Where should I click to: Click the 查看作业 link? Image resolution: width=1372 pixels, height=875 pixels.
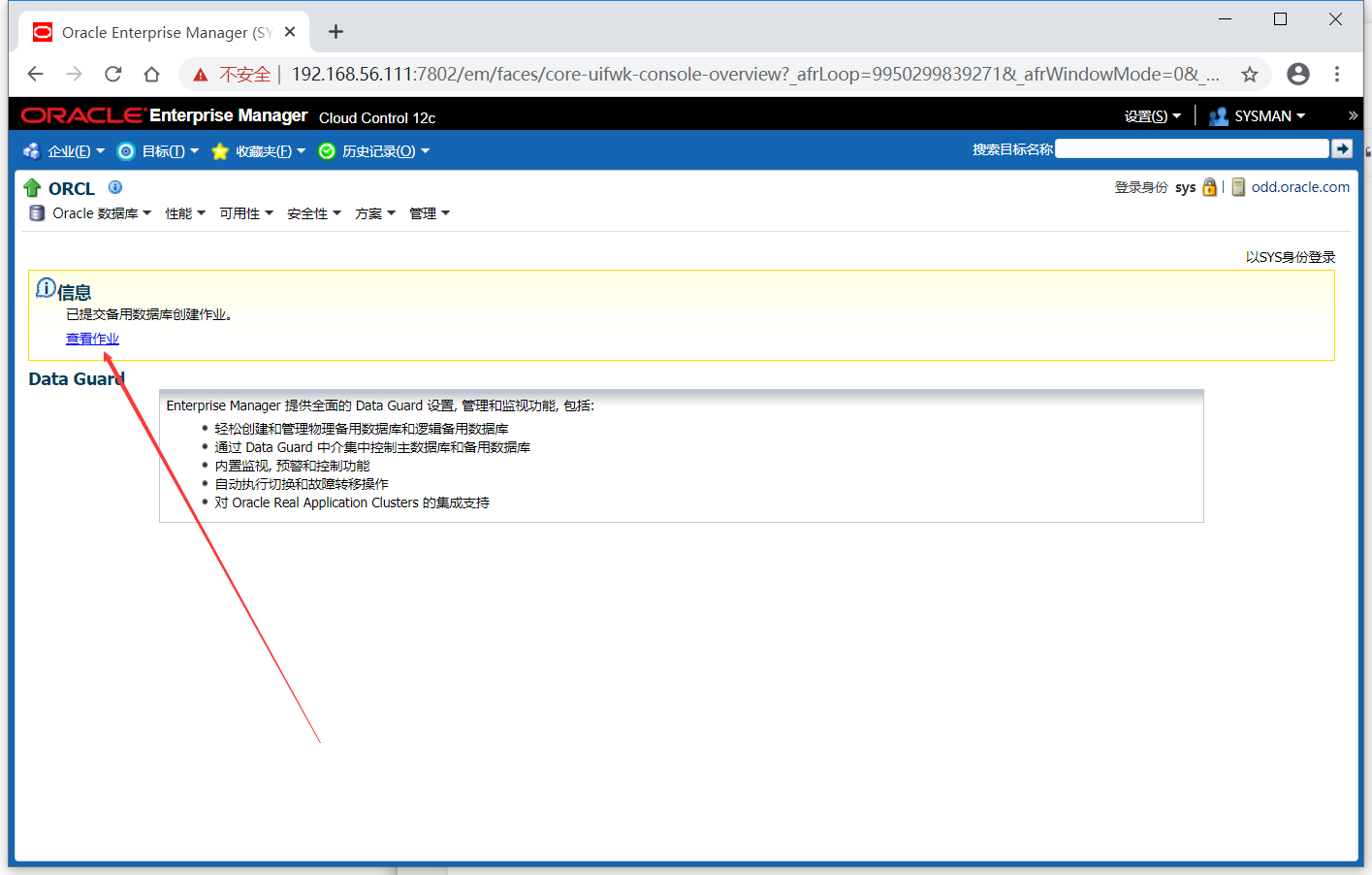pyautogui.click(x=92, y=339)
